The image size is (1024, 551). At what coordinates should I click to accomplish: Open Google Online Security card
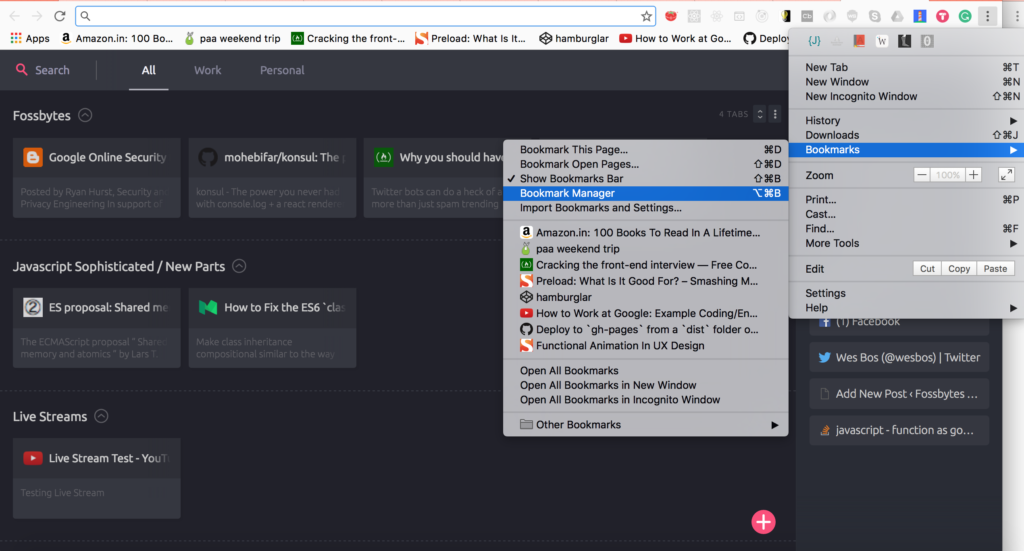coord(97,178)
